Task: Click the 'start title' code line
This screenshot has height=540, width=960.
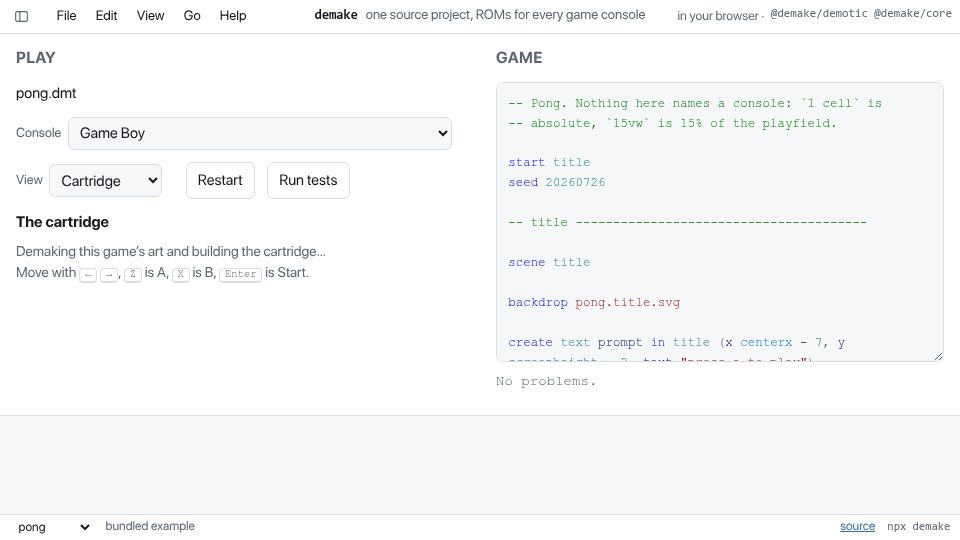Action: click(x=549, y=162)
